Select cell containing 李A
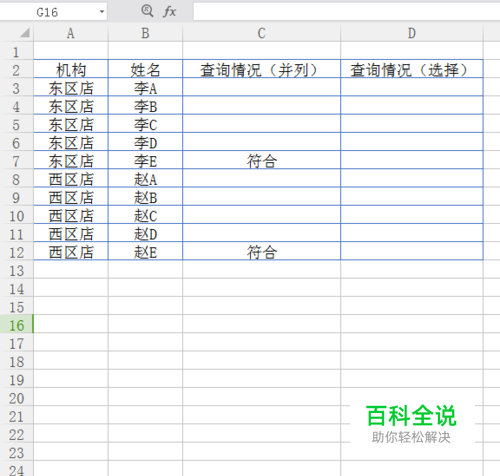Viewport: 500px width, 476px height. (x=145, y=88)
